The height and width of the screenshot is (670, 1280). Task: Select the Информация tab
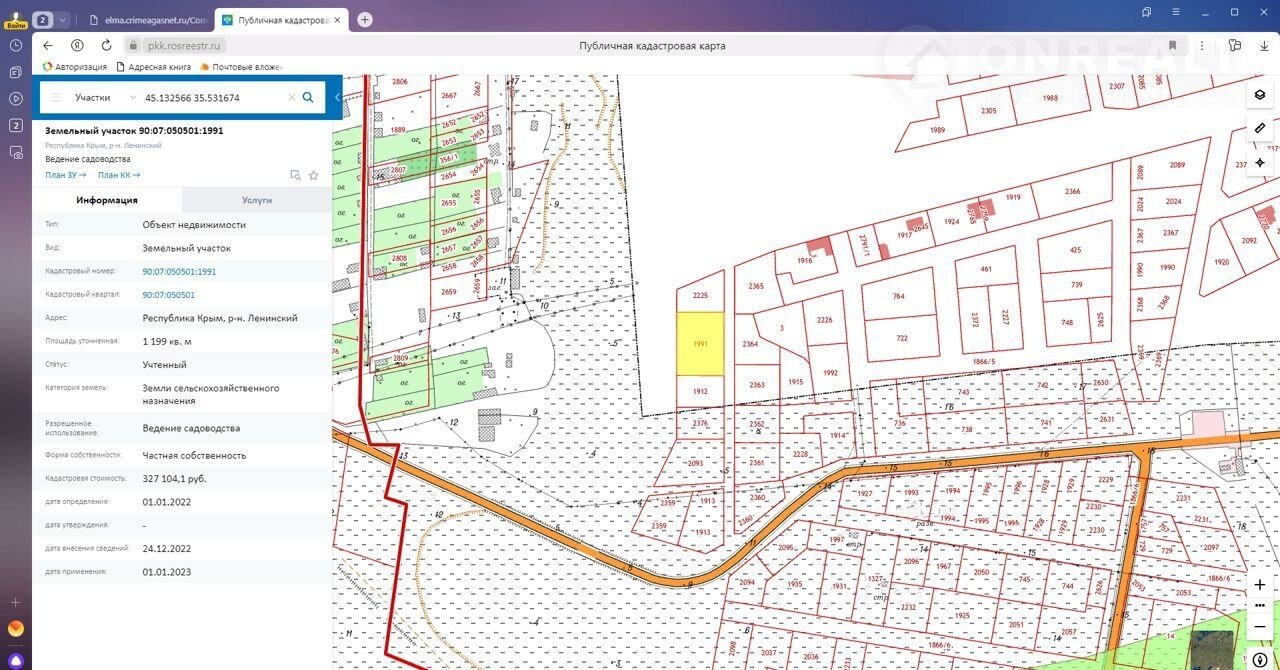pos(107,200)
